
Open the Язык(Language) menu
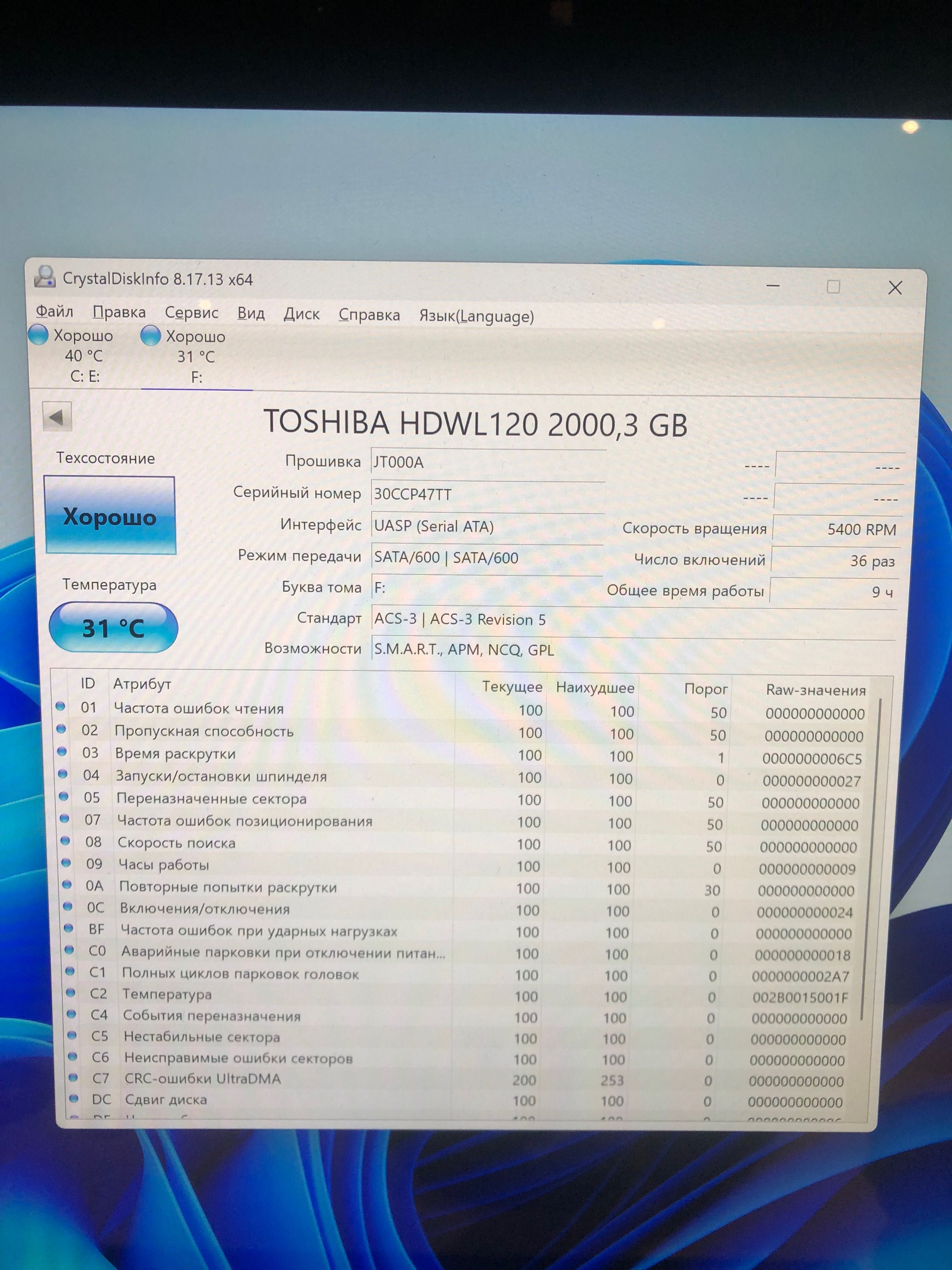(x=477, y=316)
